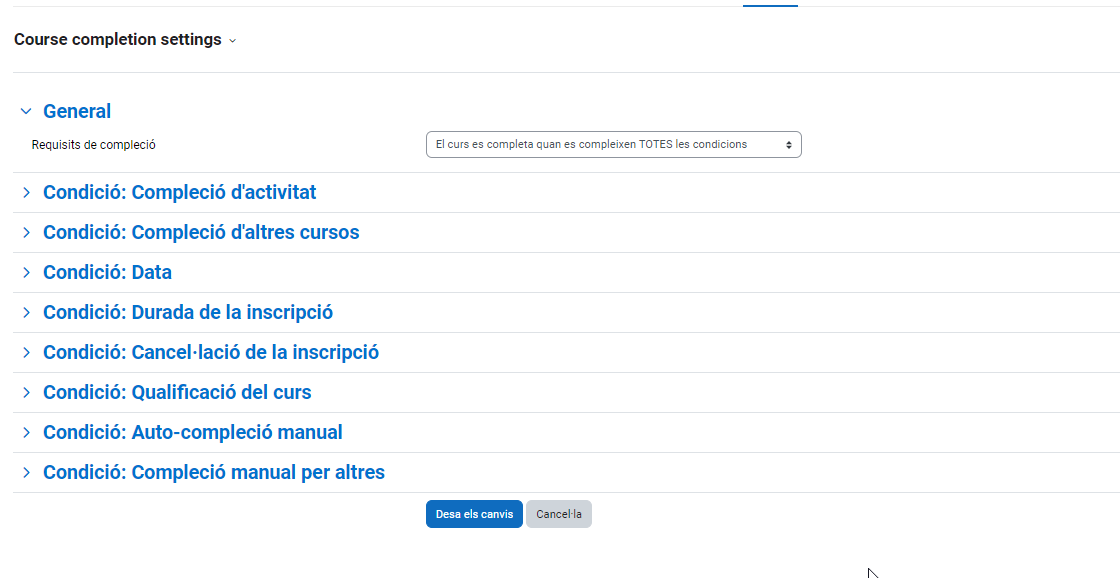Screen dimensions: 1120x578
Task: Open the Condició: Compleció d'activitat heading
Action: pyautogui.click(x=180, y=192)
